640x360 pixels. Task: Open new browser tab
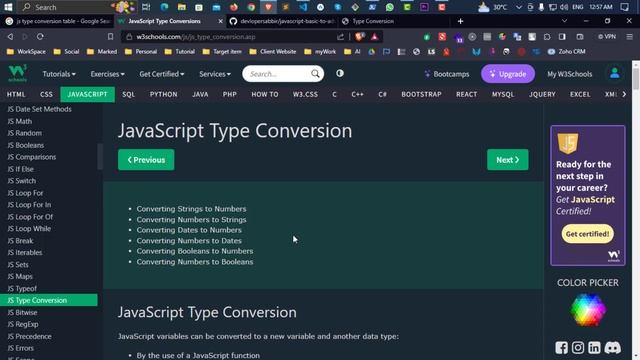460,21
